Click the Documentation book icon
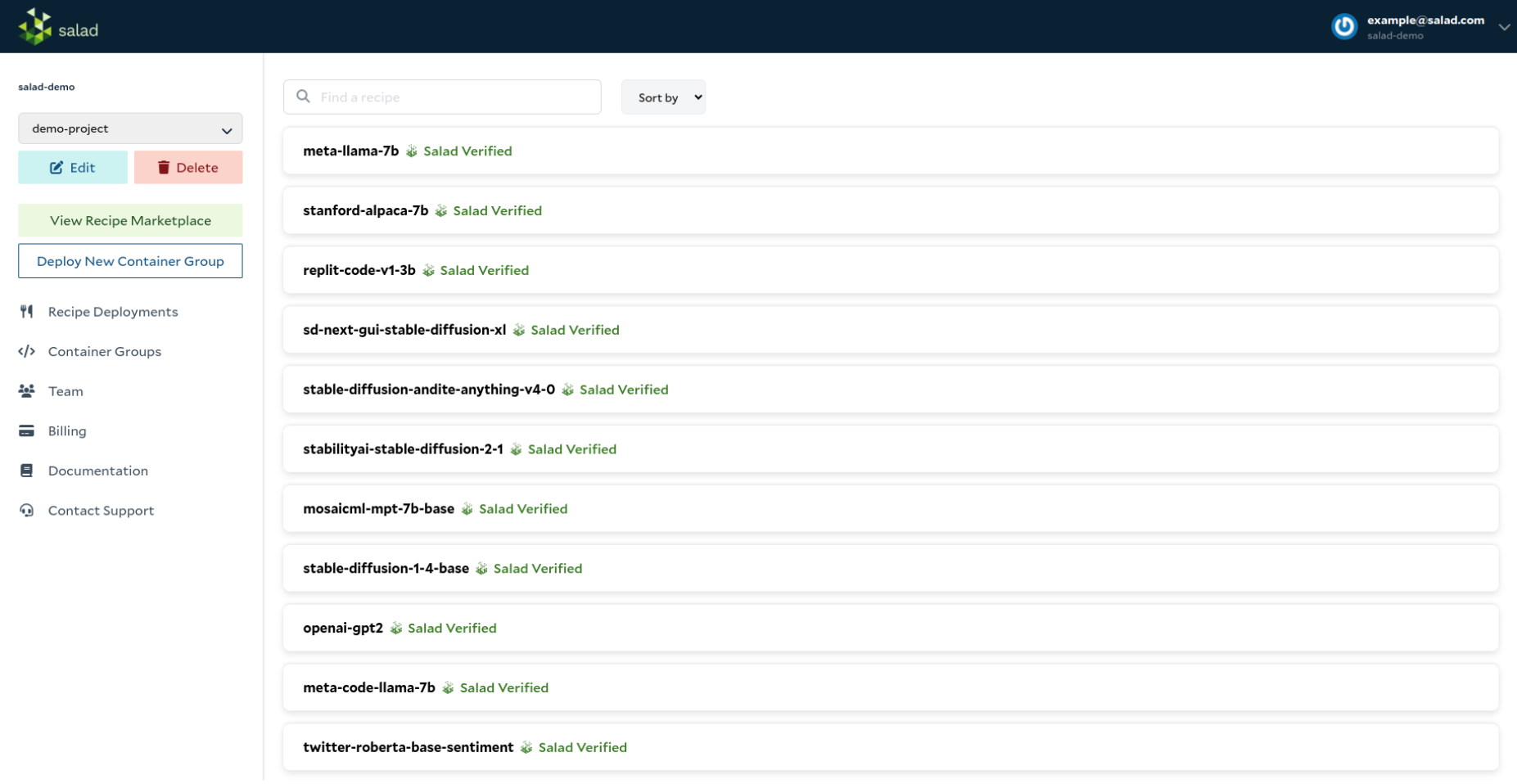Image resolution: width=1517 pixels, height=784 pixels. (x=27, y=471)
